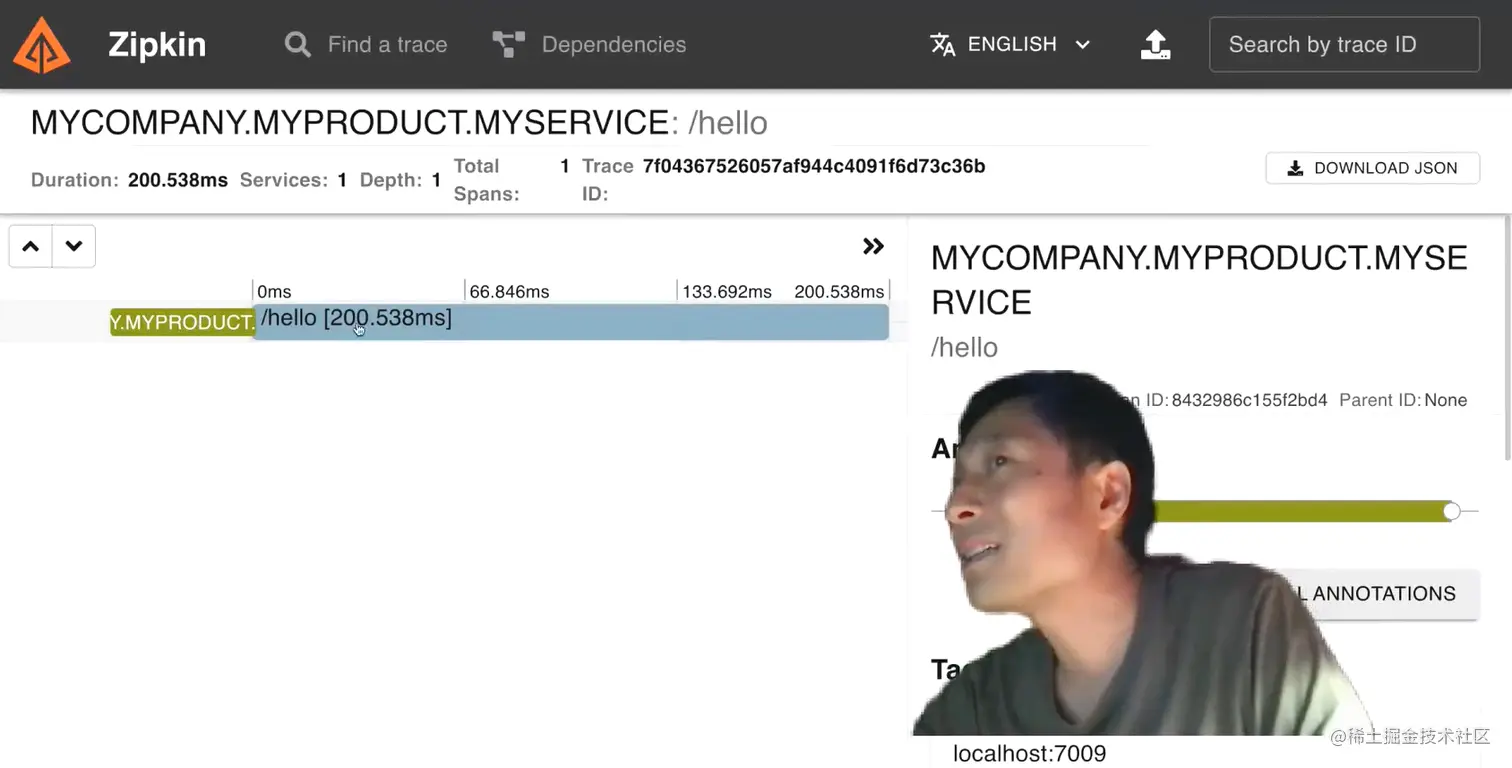Click the 133.692ms timeline tick label

pyautogui.click(x=727, y=292)
